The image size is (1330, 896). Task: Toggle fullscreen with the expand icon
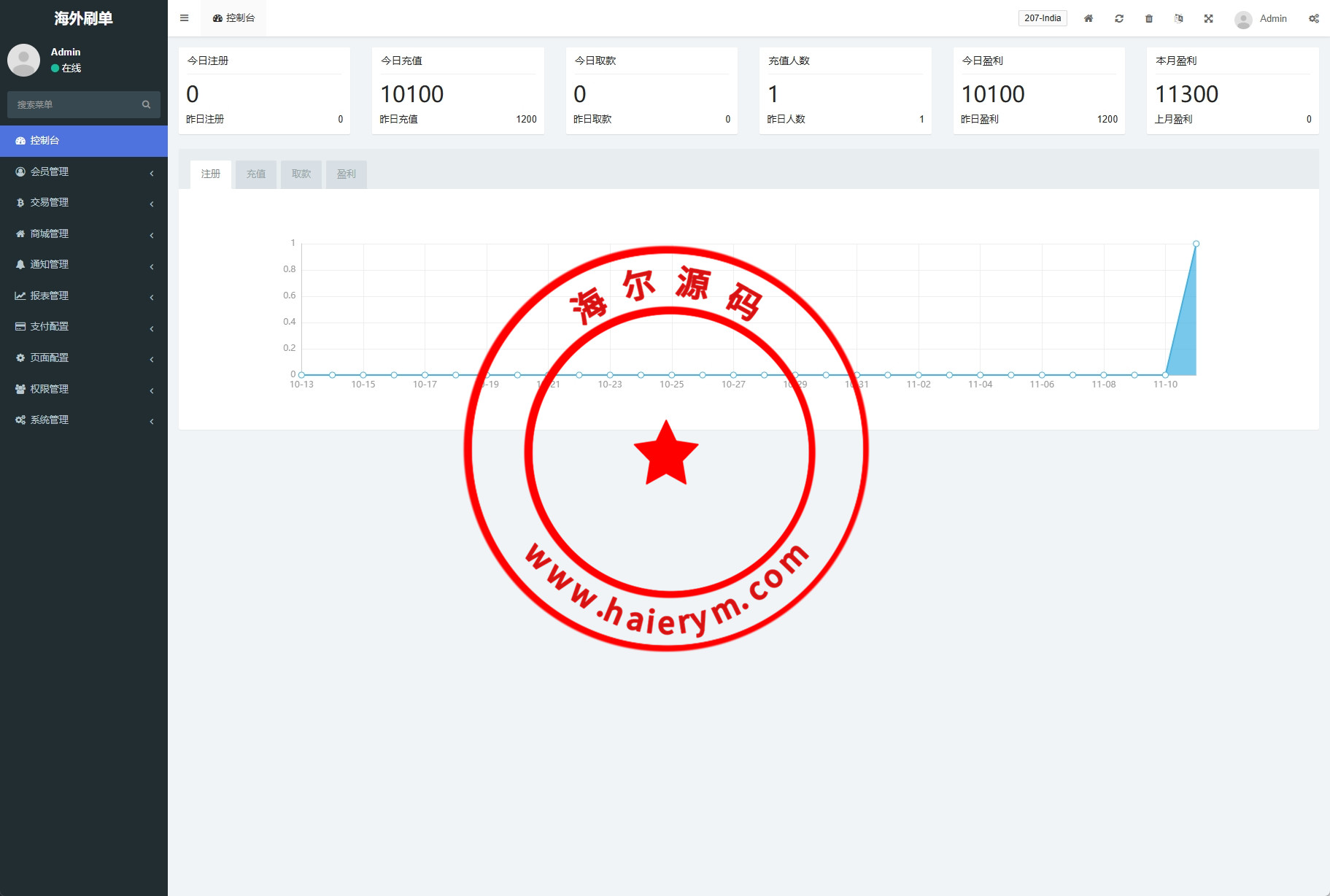[x=1208, y=18]
